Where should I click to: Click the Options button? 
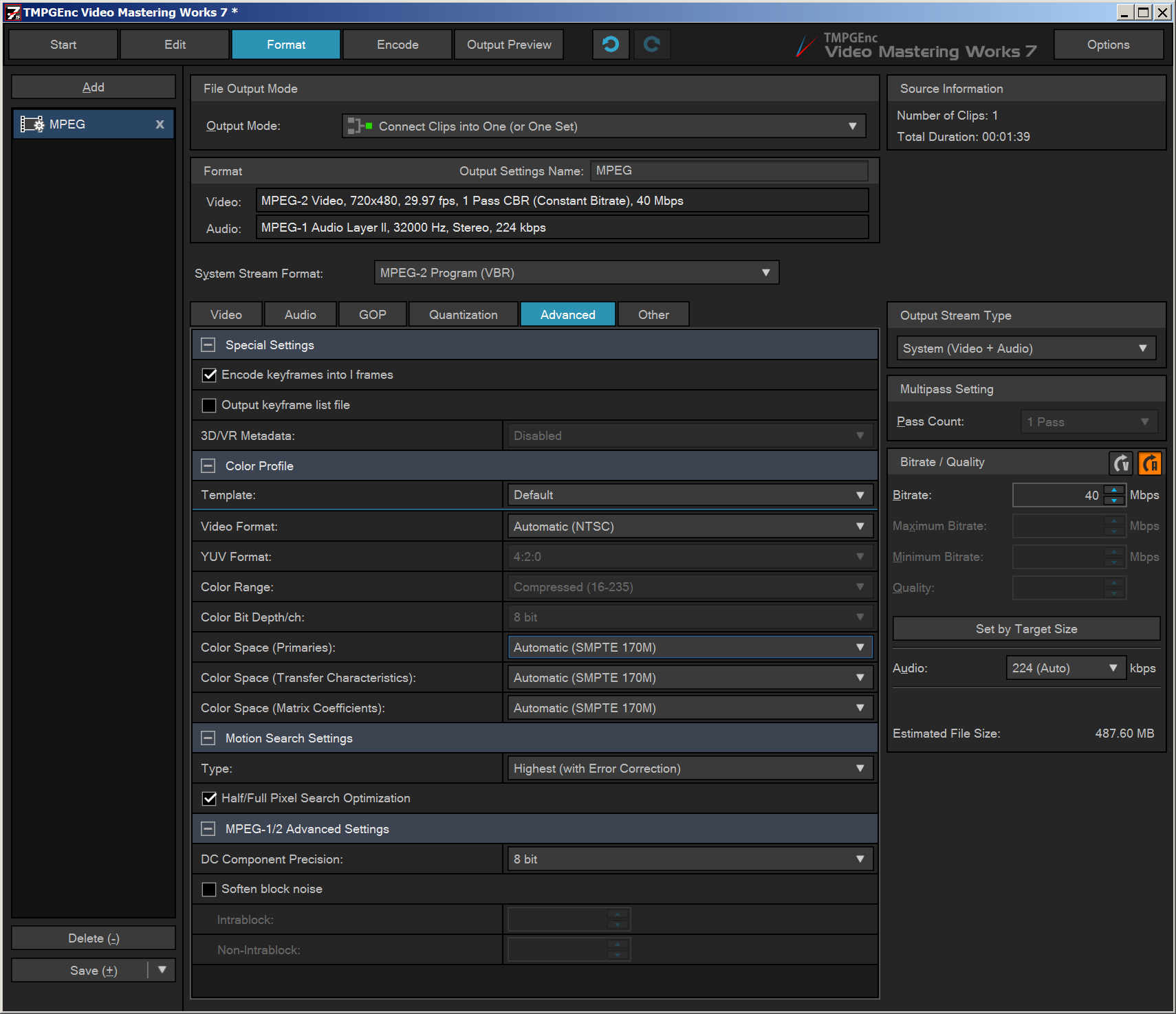pos(1108,45)
